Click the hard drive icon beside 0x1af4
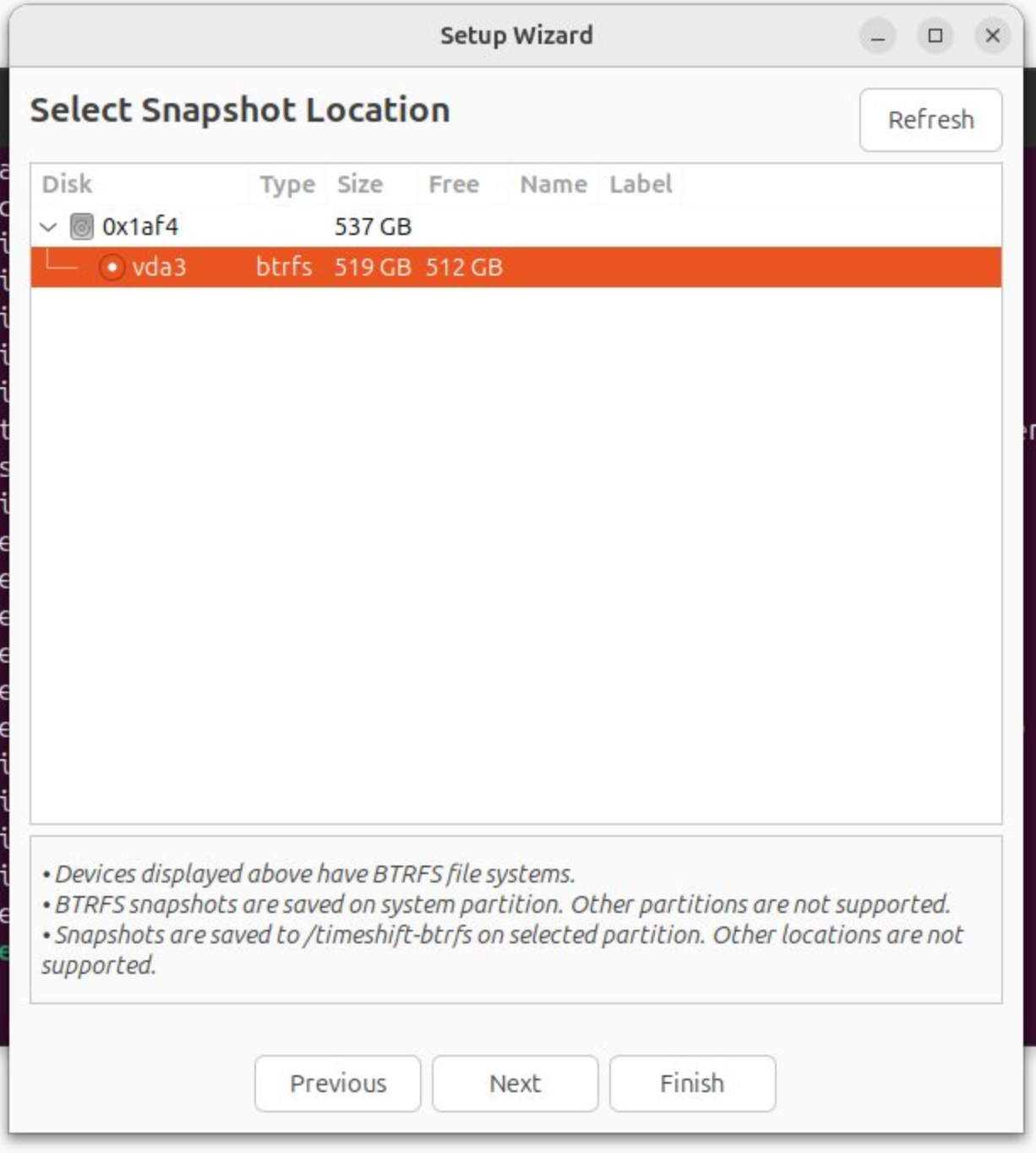The image size is (1036, 1153). (81, 227)
